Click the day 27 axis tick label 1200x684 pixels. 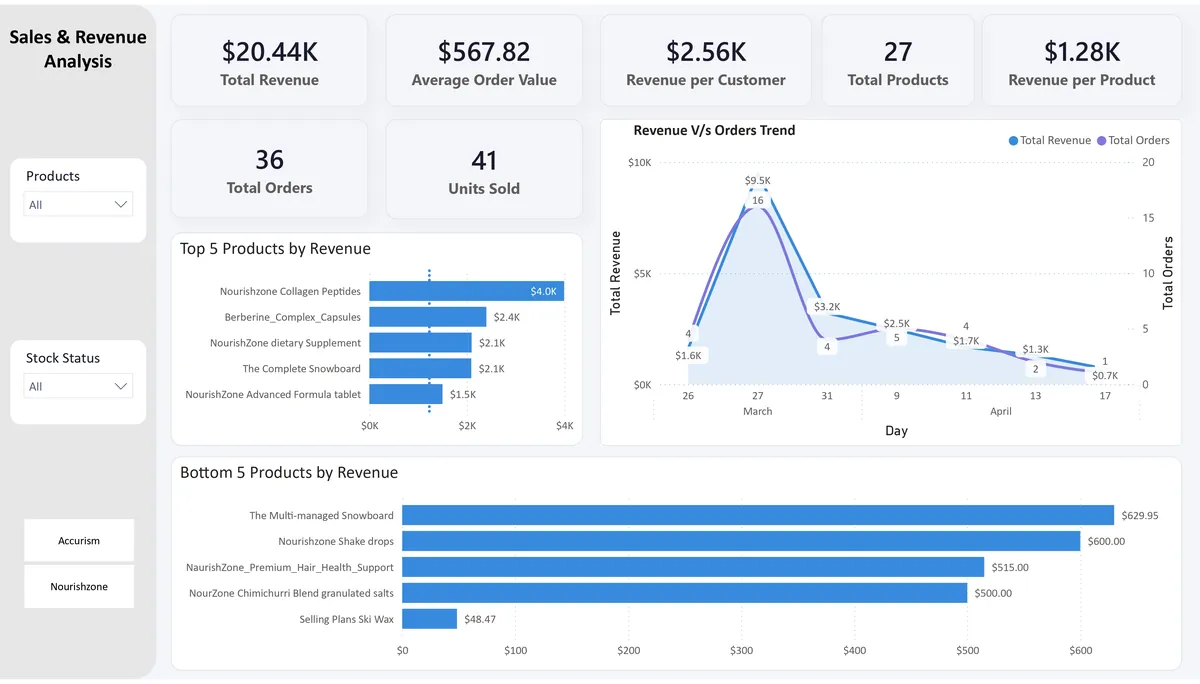coord(758,396)
